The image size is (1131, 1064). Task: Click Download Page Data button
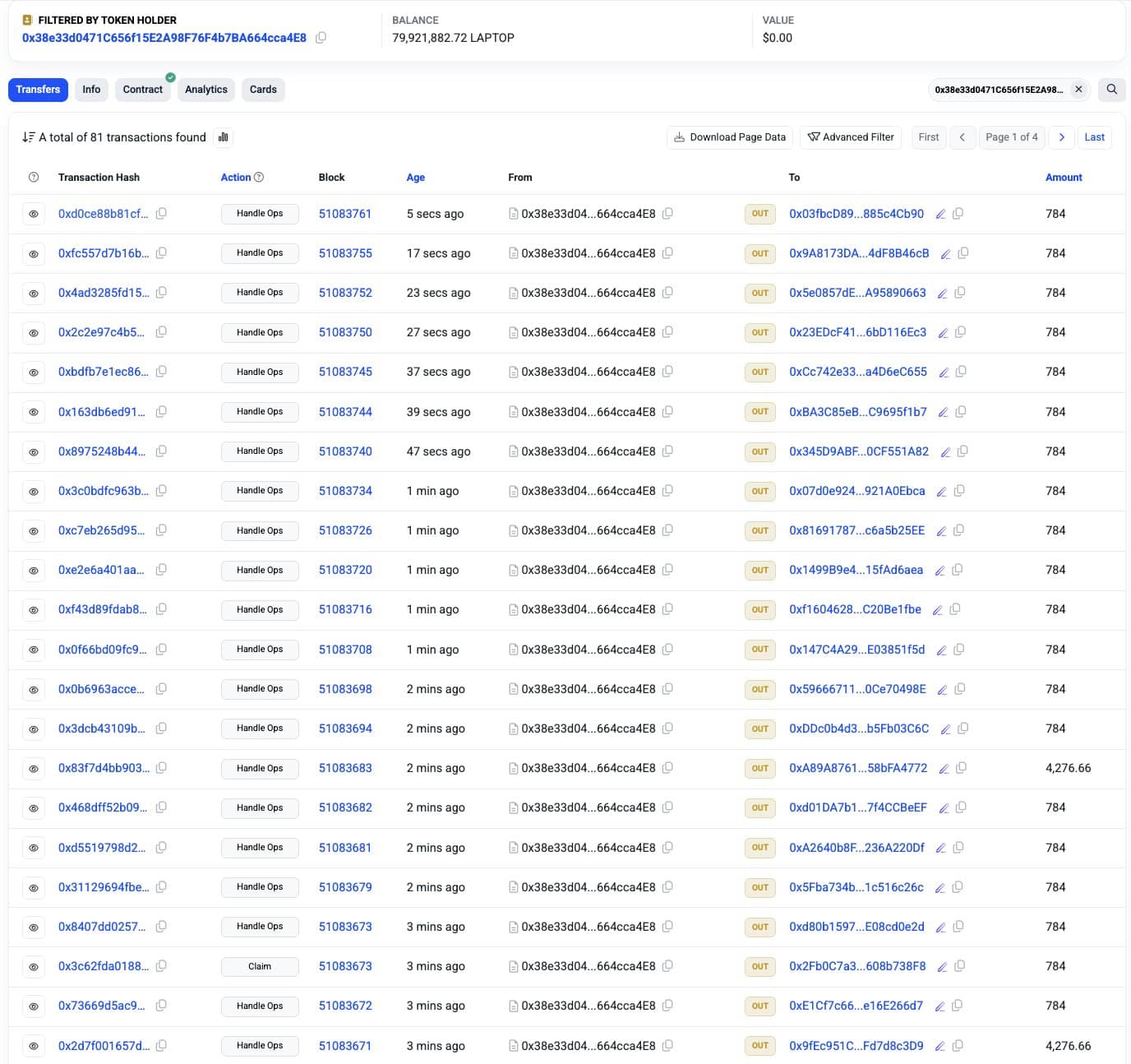click(730, 137)
